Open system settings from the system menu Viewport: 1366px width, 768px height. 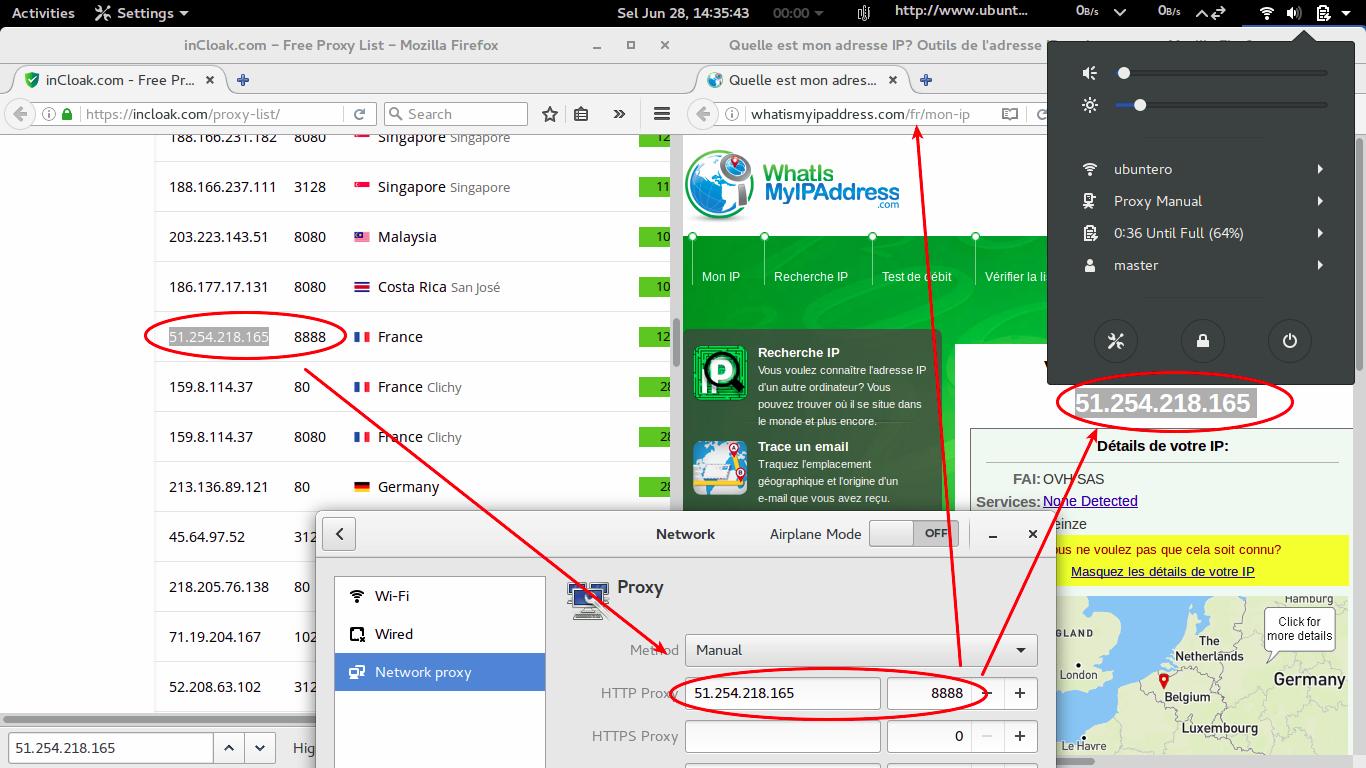coord(1116,341)
